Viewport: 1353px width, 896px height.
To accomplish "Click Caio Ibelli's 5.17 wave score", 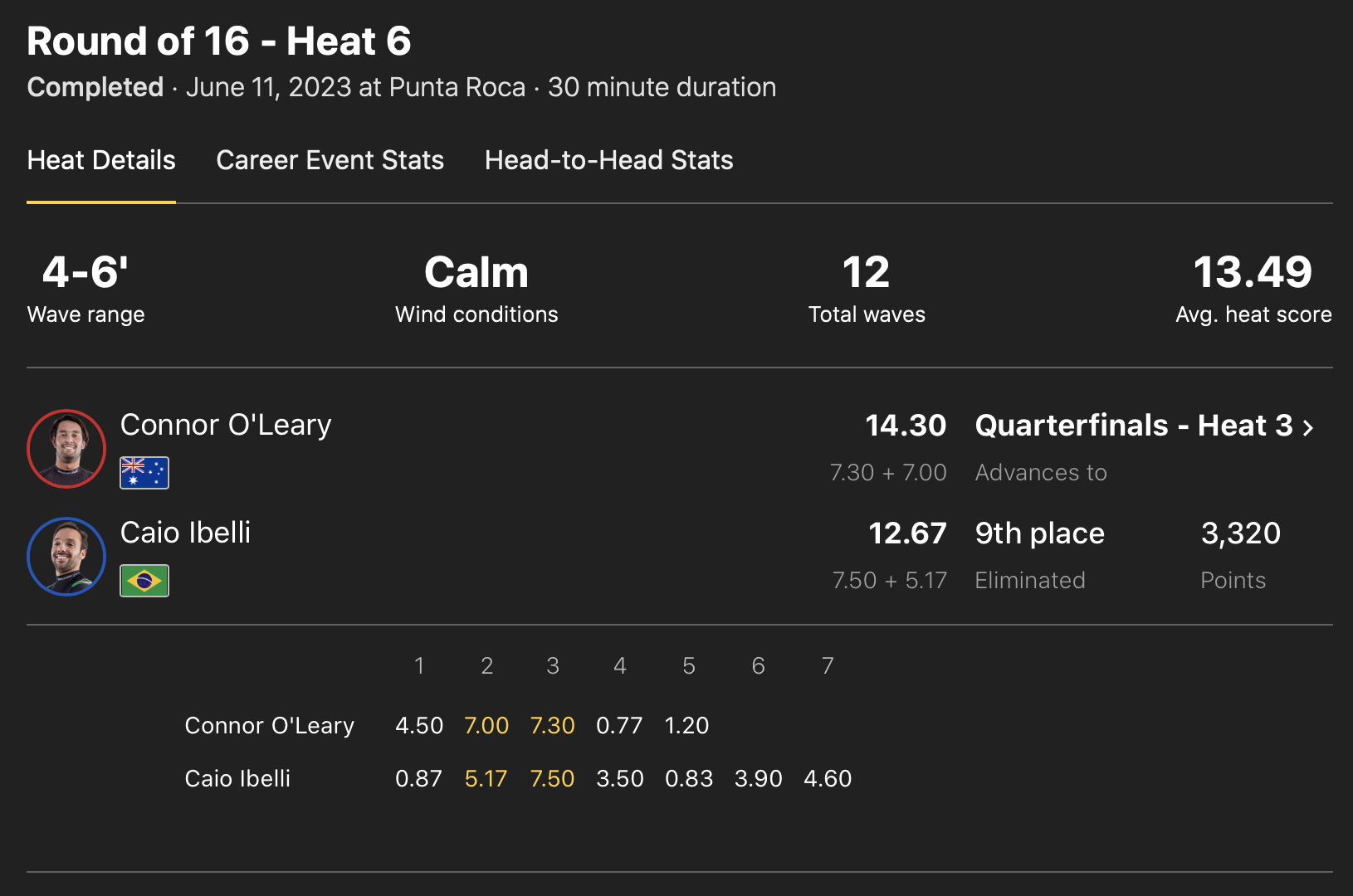I will [486, 779].
